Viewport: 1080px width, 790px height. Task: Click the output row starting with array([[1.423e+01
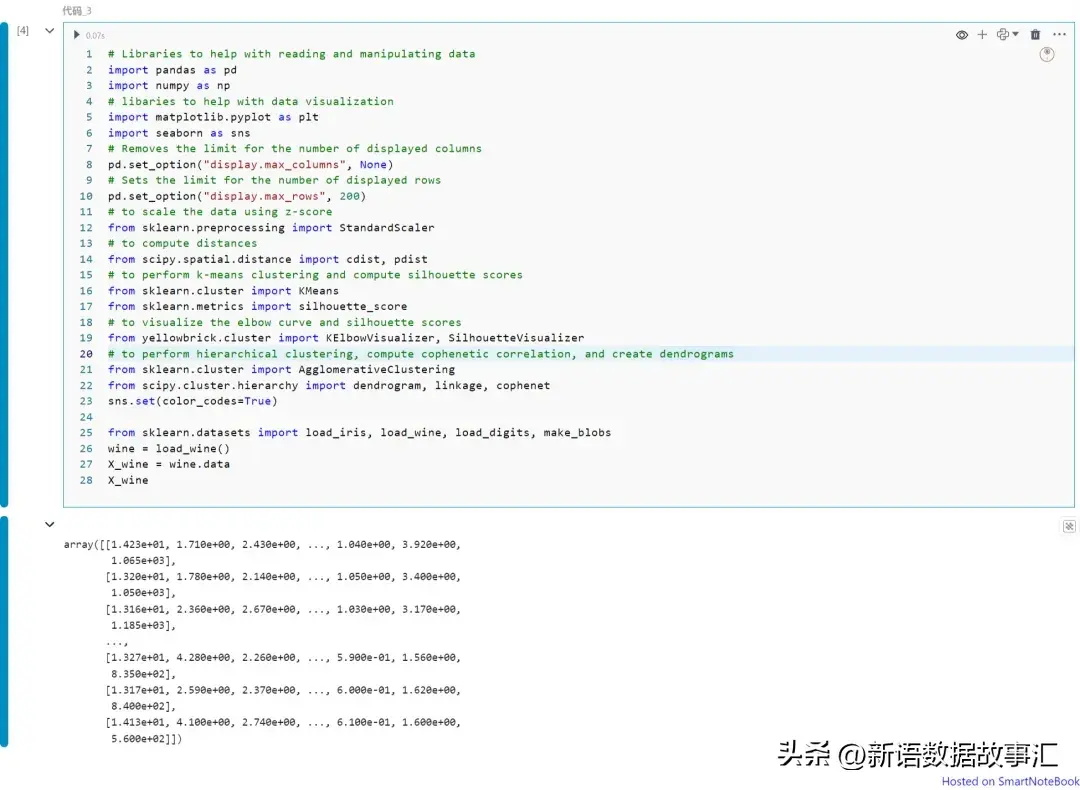[262, 544]
